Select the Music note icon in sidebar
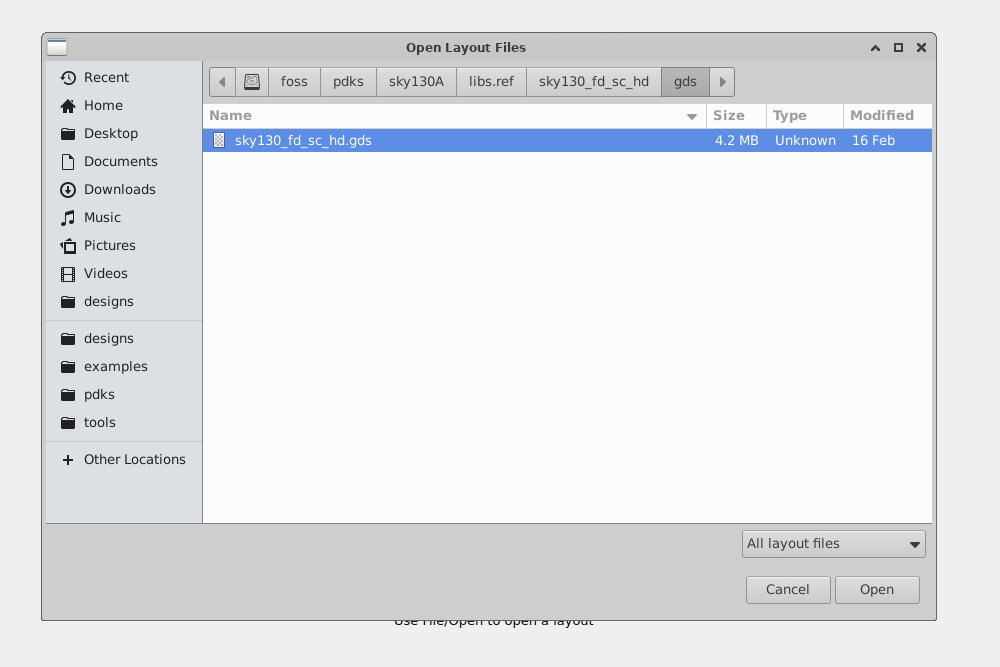Screen dimensions: 1000x667 (x=67, y=217)
